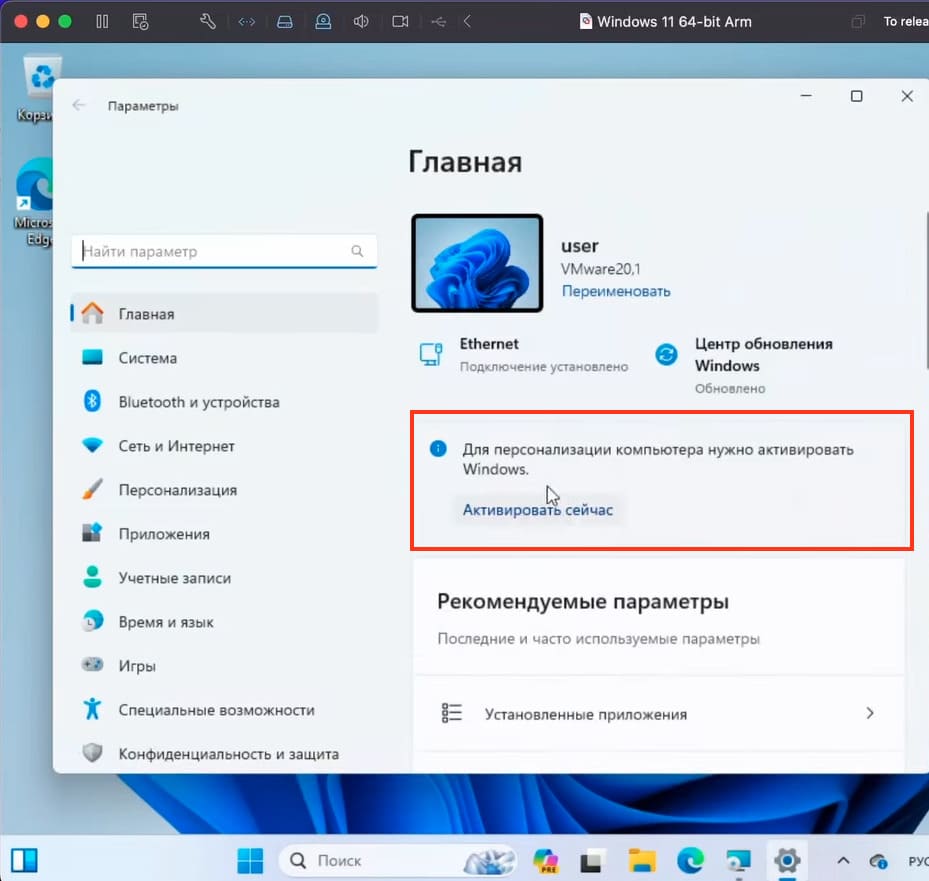Go to "Учетные записи" settings
The width and height of the screenshot is (929, 881).
[224, 578]
